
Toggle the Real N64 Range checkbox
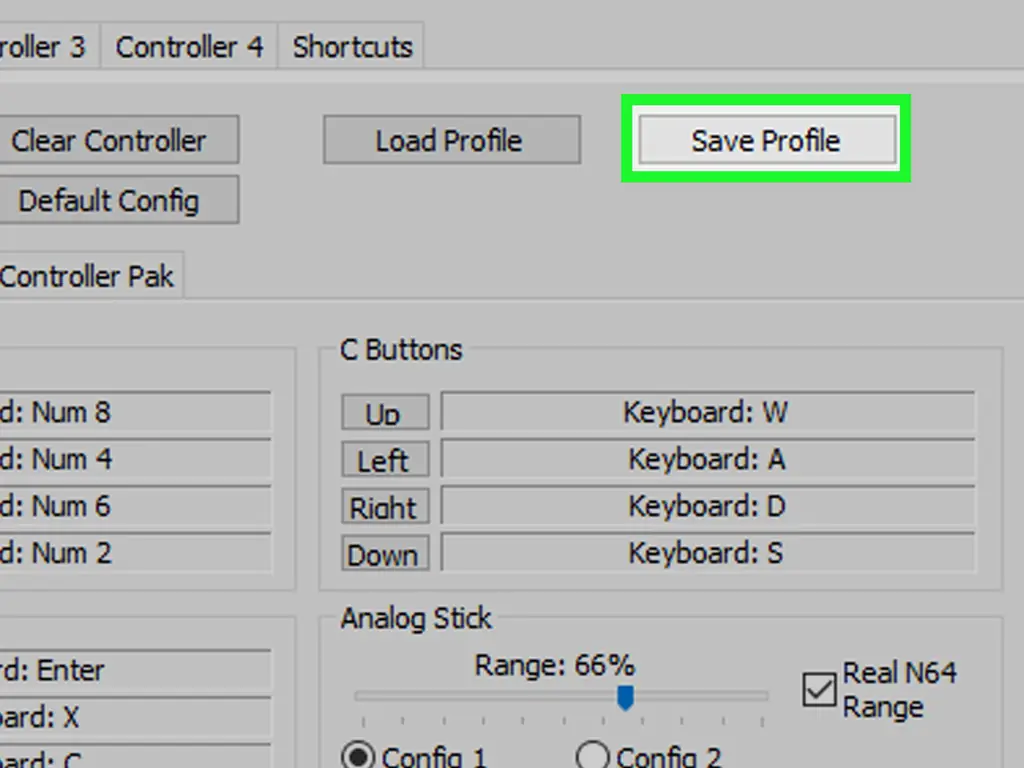click(x=819, y=690)
